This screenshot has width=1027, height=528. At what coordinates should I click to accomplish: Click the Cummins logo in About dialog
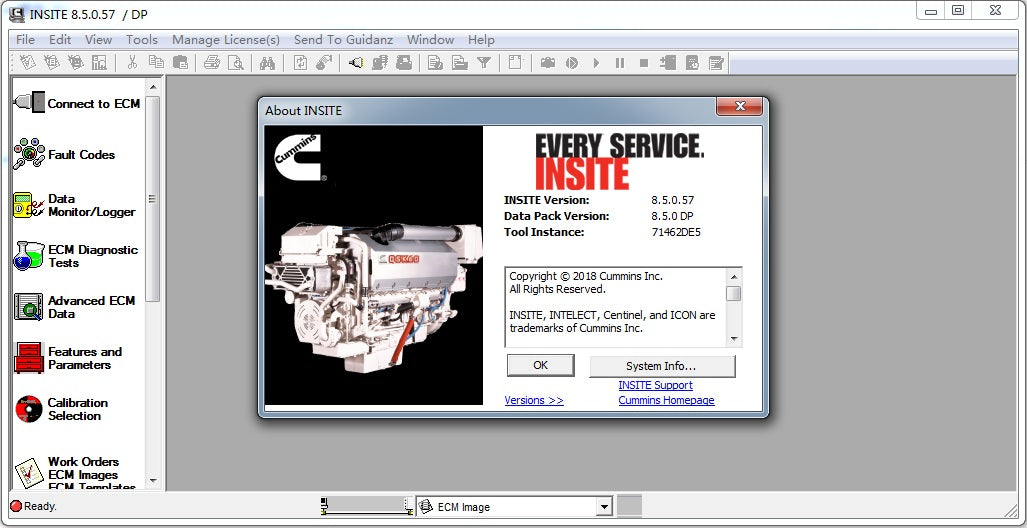click(x=299, y=157)
